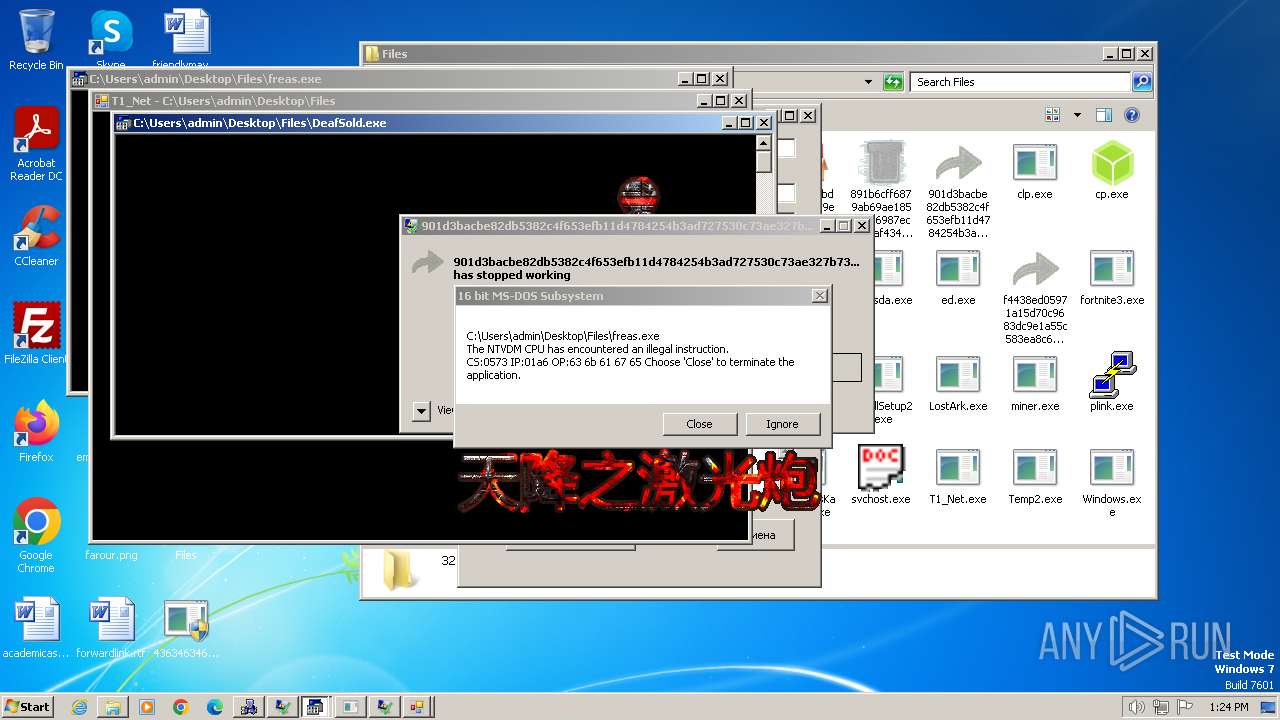Select fortnite3.exe file icon
The height and width of the screenshot is (720, 1280).
[x=1112, y=277]
